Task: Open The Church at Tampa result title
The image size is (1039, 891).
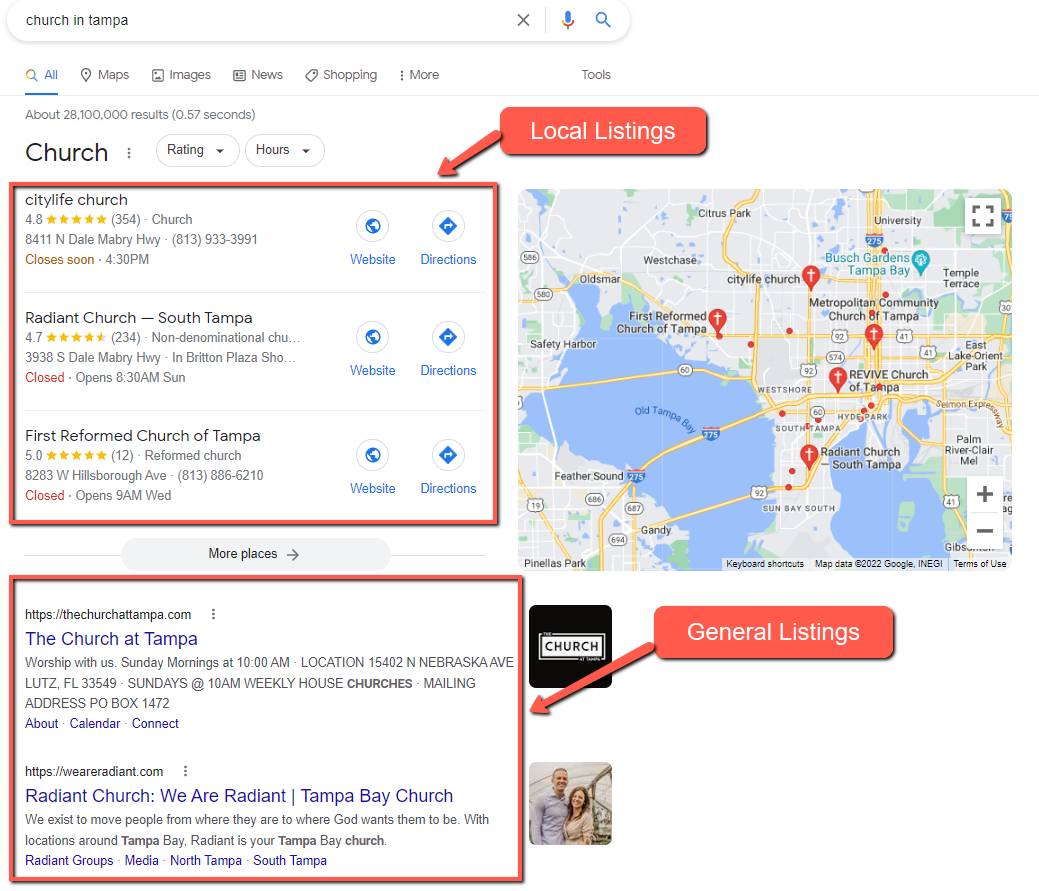Action: pos(111,639)
